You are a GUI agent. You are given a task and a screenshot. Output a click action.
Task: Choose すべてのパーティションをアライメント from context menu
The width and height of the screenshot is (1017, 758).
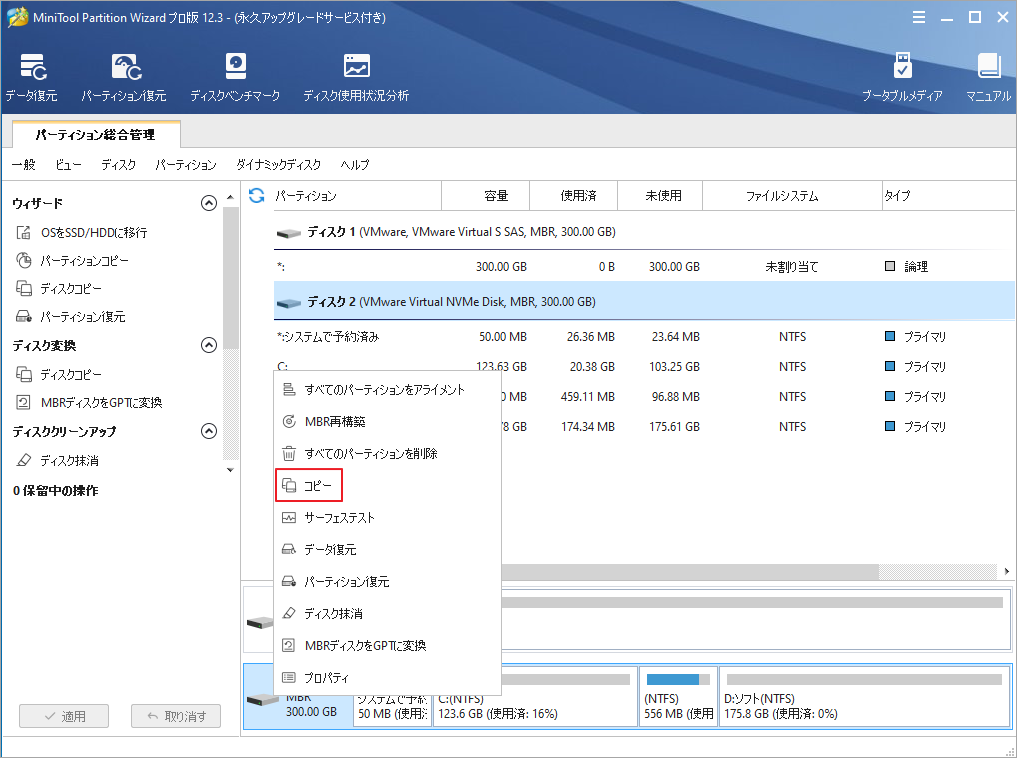click(x=387, y=390)
